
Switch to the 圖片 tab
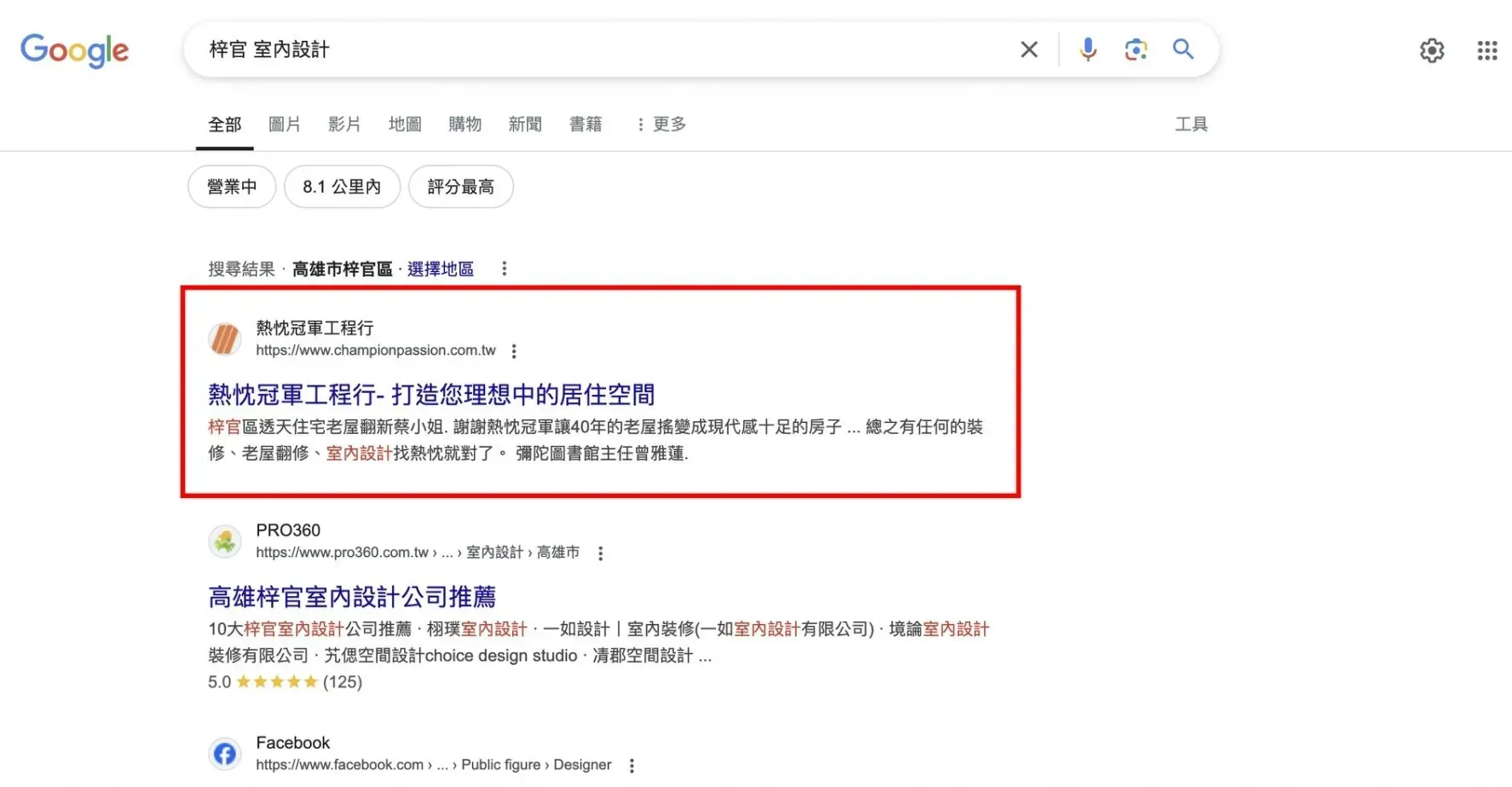pos(285,124)
